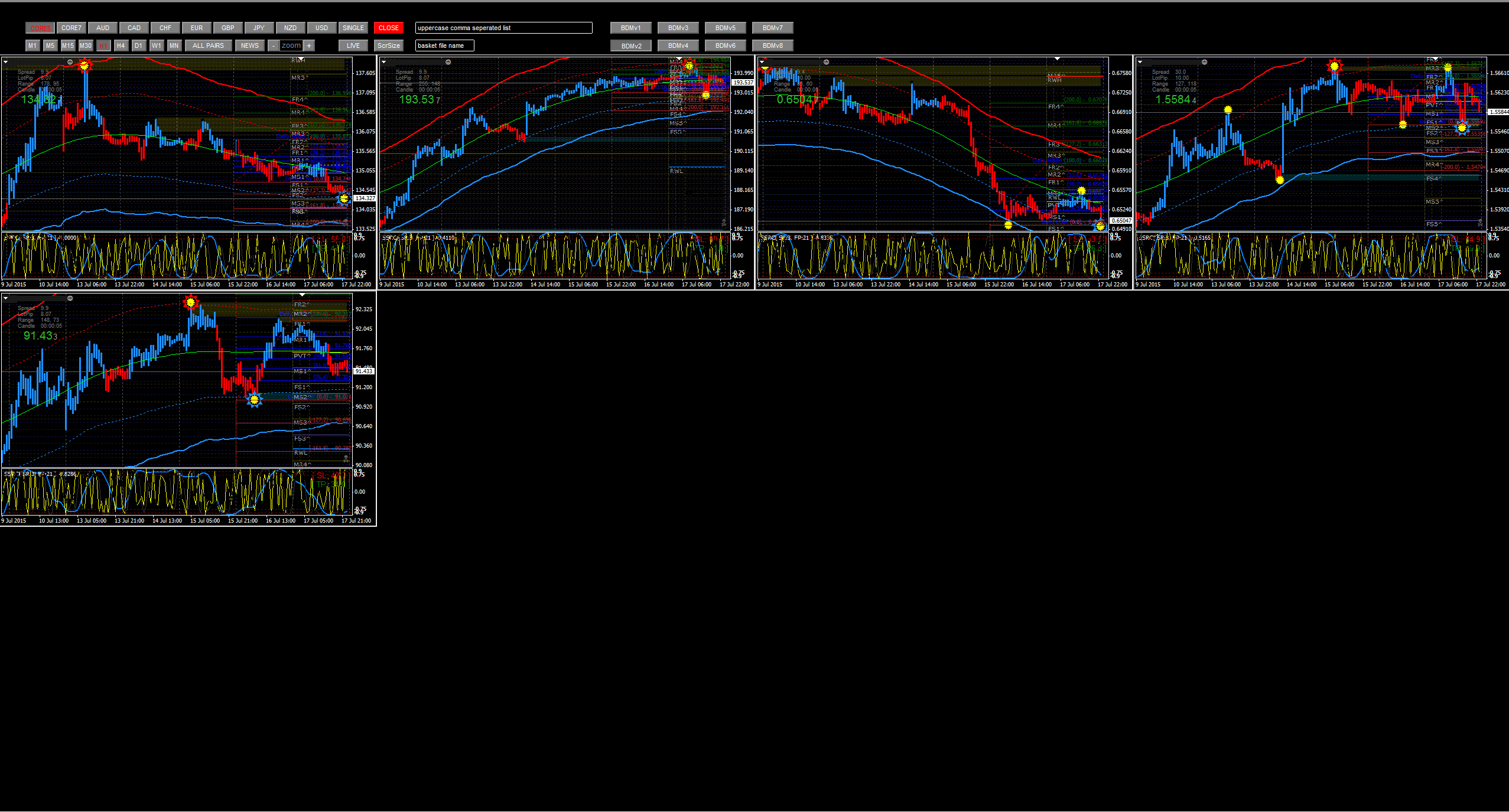Load the BDMv8 basket

pyautogui.click(x=773, y=45)
